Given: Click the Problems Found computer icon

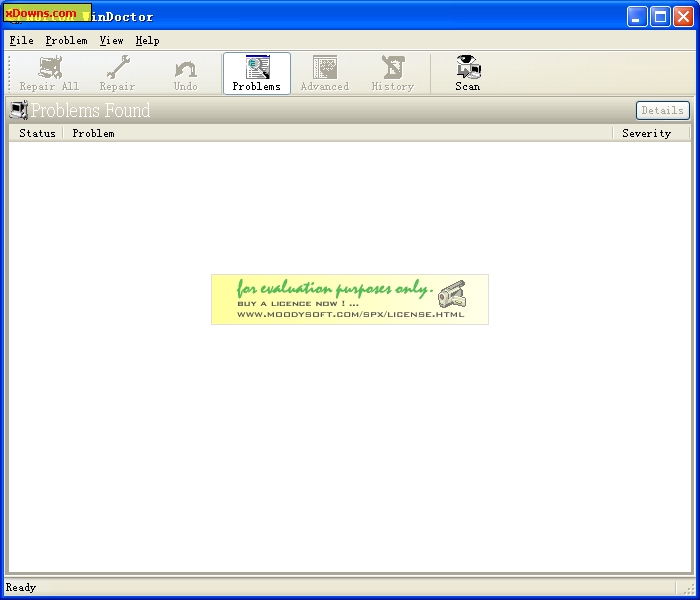Looking at the screenshot, I should (19, 110).
